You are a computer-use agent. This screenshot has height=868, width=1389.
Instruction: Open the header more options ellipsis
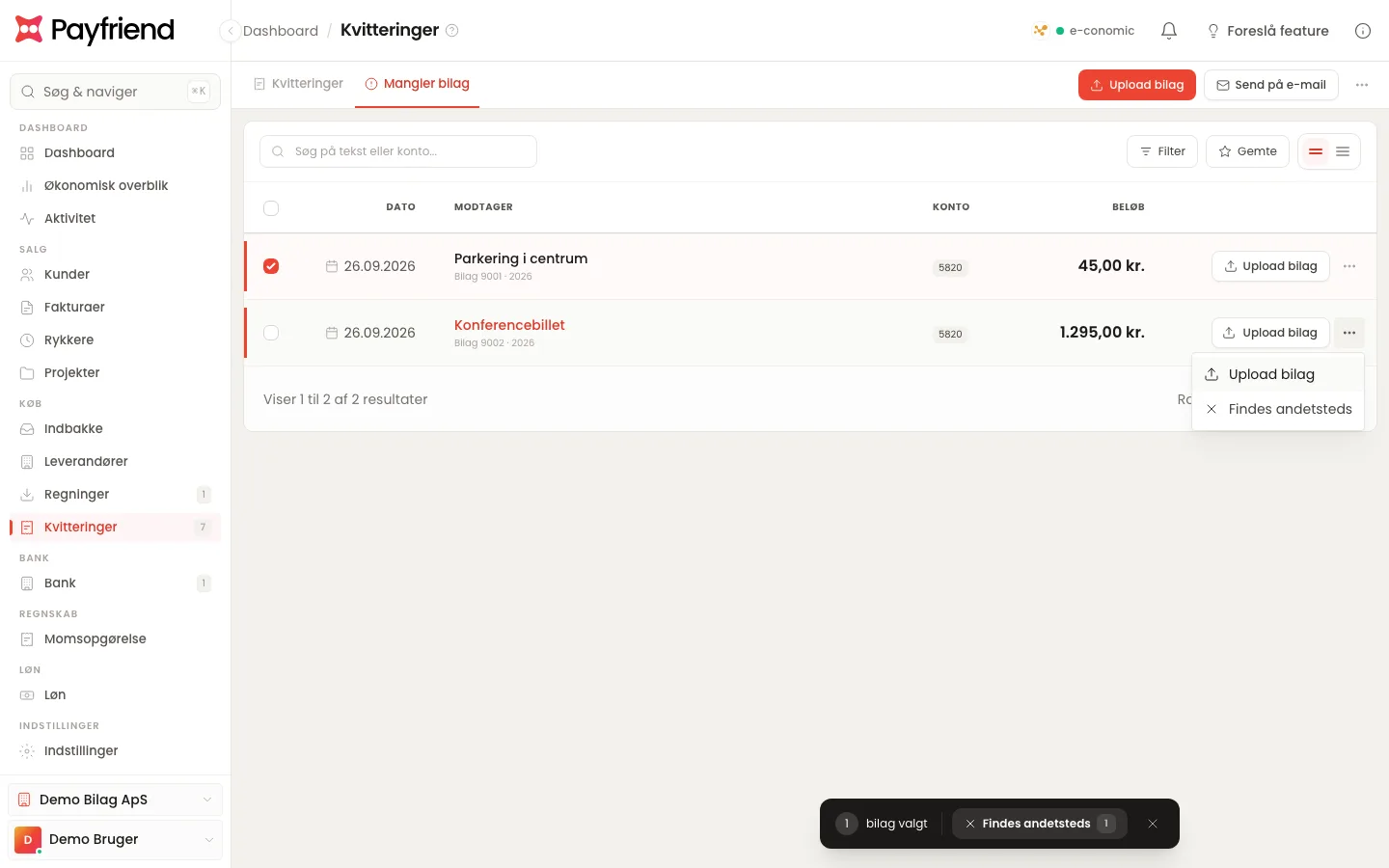coord(1362,85)
